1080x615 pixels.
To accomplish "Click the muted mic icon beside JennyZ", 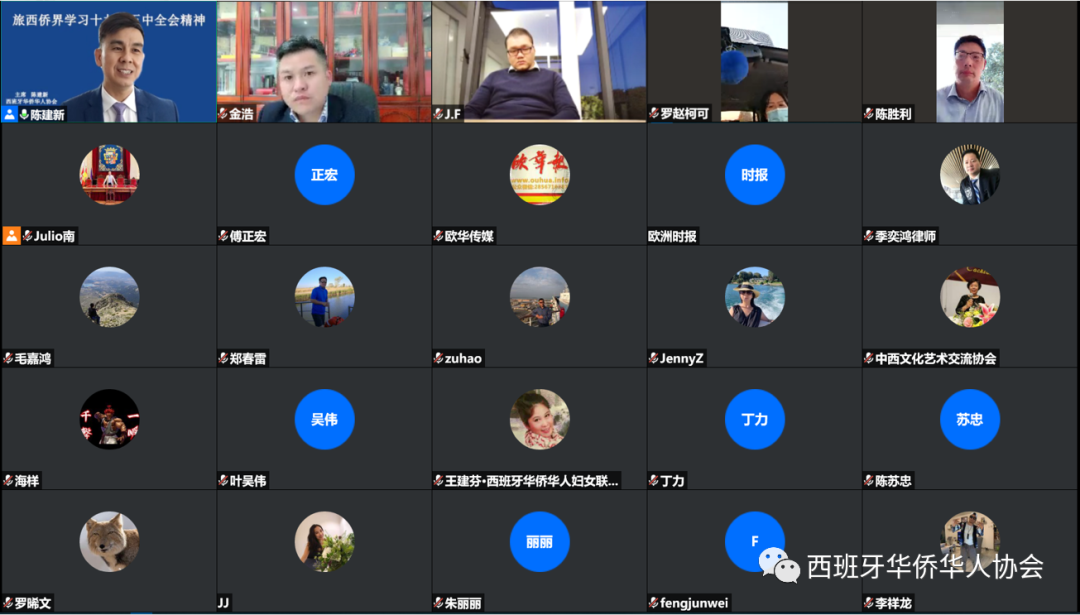I will [653, 358].
